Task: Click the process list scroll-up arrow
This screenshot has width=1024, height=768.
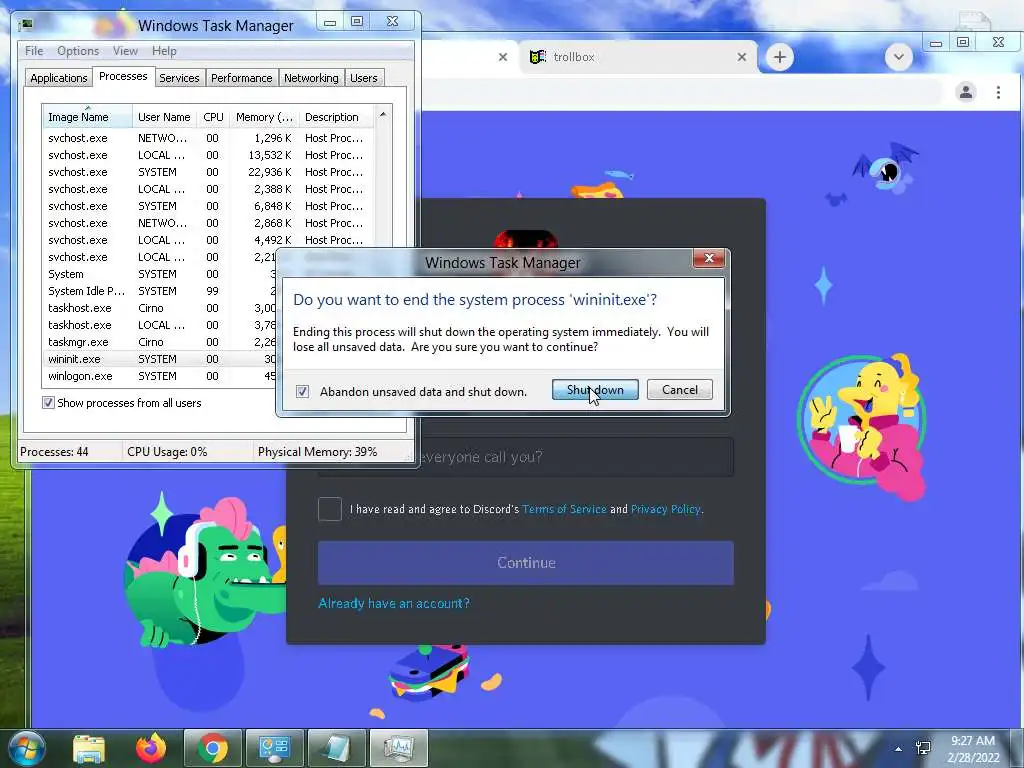Action: point(383,114)
